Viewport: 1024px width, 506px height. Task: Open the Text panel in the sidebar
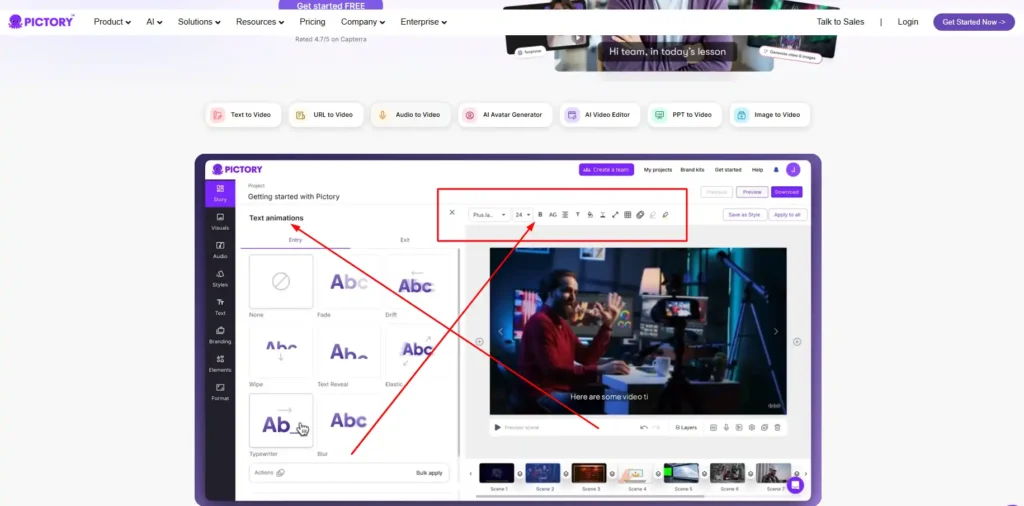tap(220, 307)
